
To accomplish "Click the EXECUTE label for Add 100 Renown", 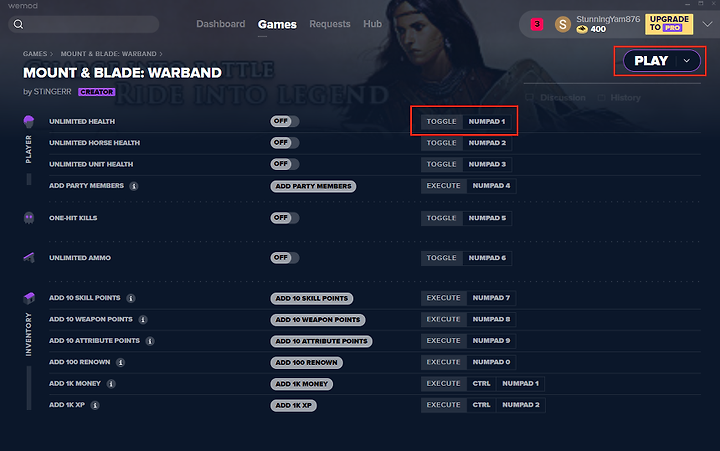I will (443, 362).
